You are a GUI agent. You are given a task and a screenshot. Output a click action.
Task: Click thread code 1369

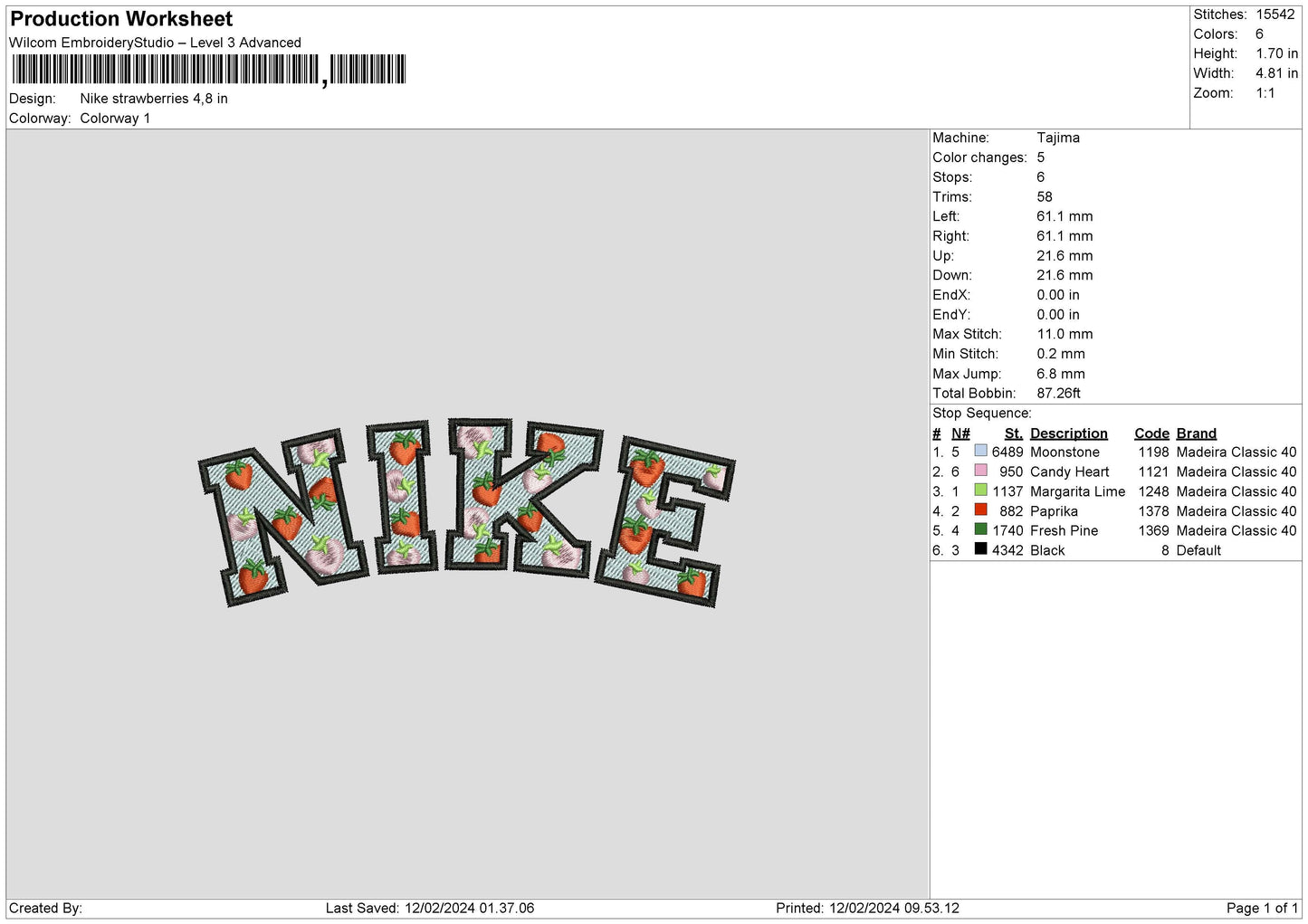[x=1153, y=530]
